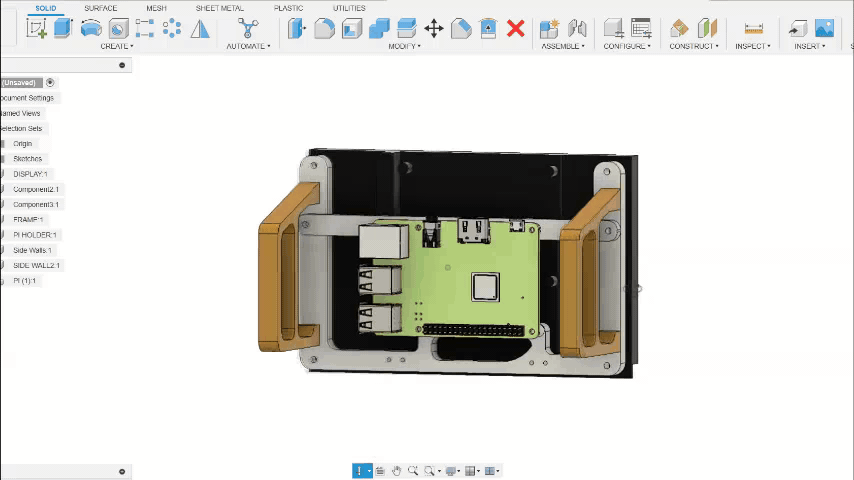This screenshot has width=854, height=480.
Task: Open the CONSTRUCT dropdown menu
Action: pyautogui.click(x=694, y=46)
